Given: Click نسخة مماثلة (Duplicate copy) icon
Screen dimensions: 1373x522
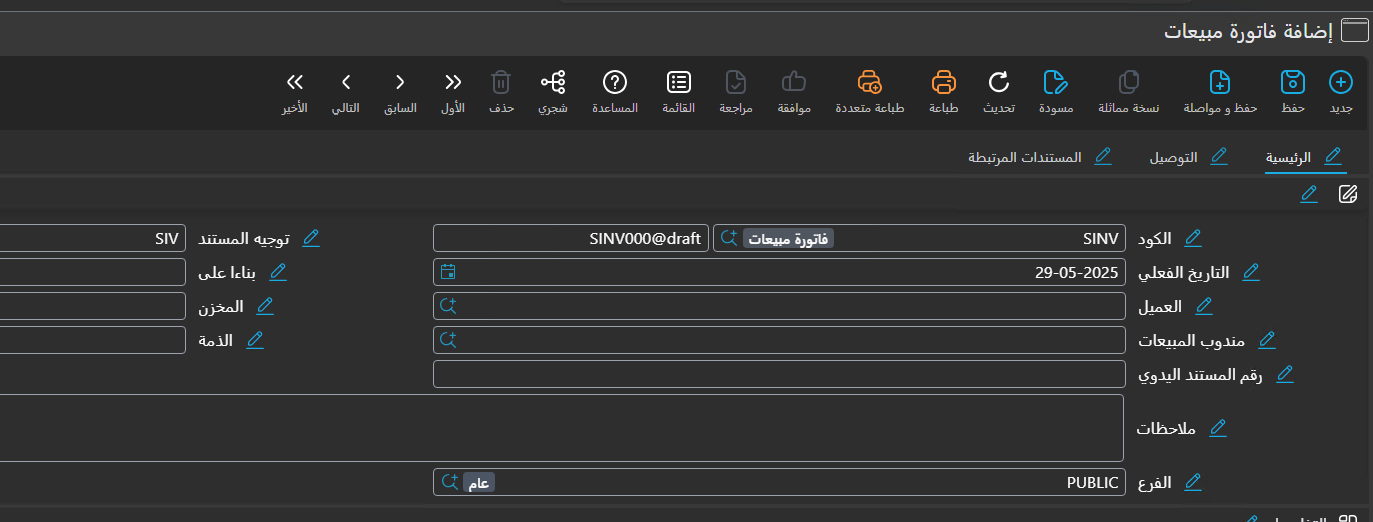Looking at the screenshot, I should coord(1129,82).
